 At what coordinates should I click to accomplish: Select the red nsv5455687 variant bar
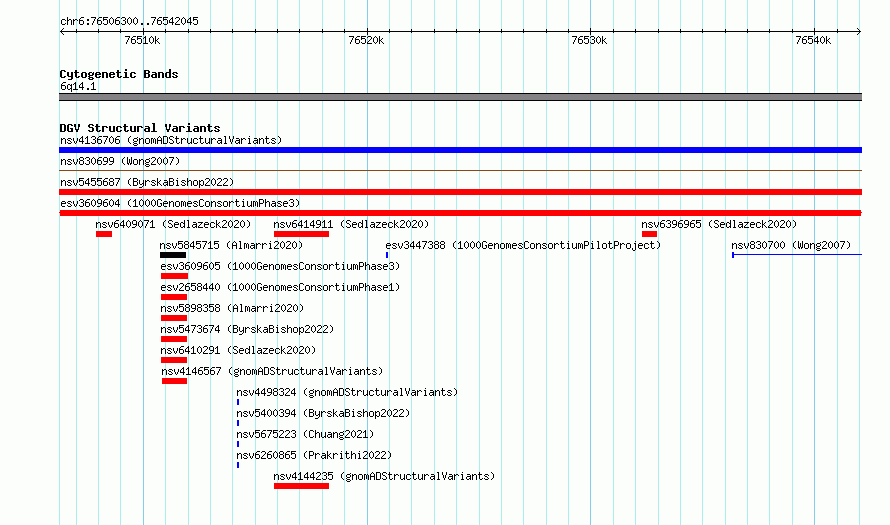(x=460, y=192)
